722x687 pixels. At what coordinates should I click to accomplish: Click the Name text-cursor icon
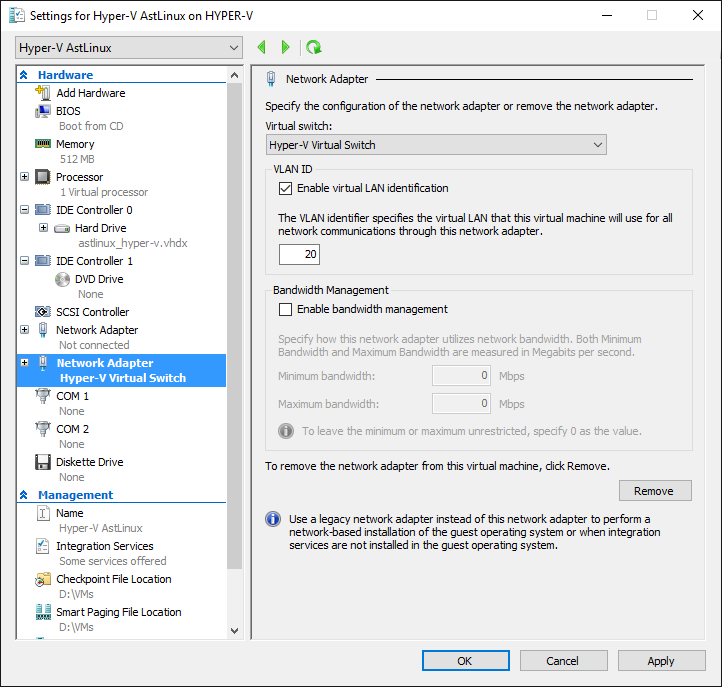(43, 513)
